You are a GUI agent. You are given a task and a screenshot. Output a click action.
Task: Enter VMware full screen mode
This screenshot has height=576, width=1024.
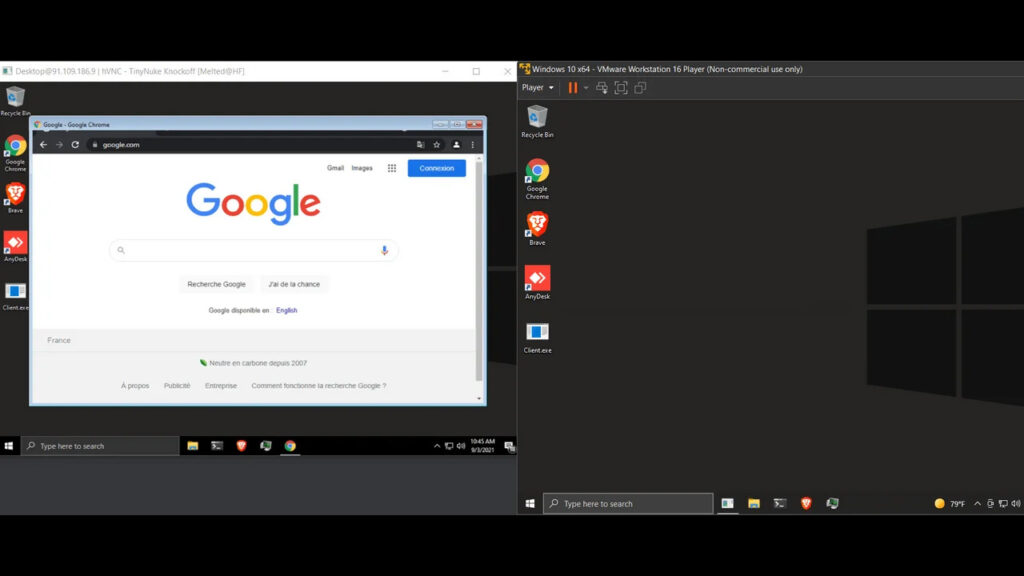pos(621,88)
